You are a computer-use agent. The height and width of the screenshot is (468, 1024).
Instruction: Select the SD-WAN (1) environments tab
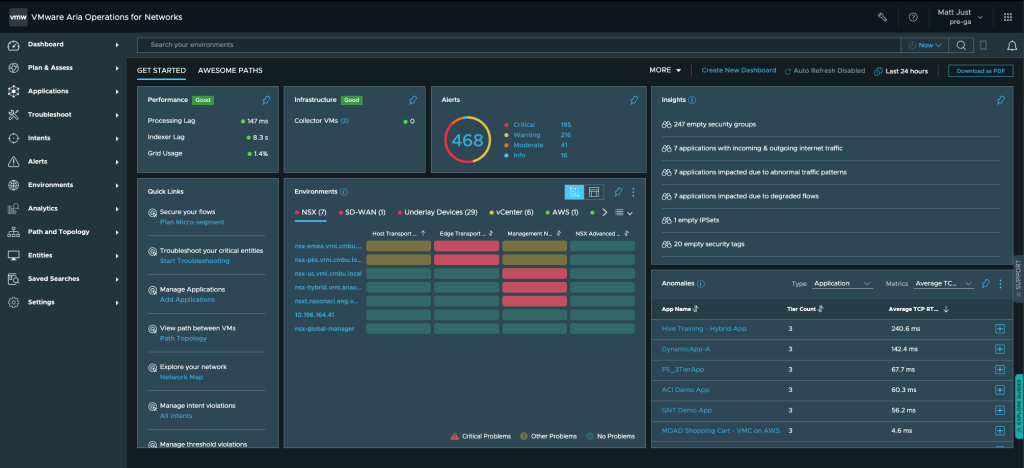click(360, 212)
